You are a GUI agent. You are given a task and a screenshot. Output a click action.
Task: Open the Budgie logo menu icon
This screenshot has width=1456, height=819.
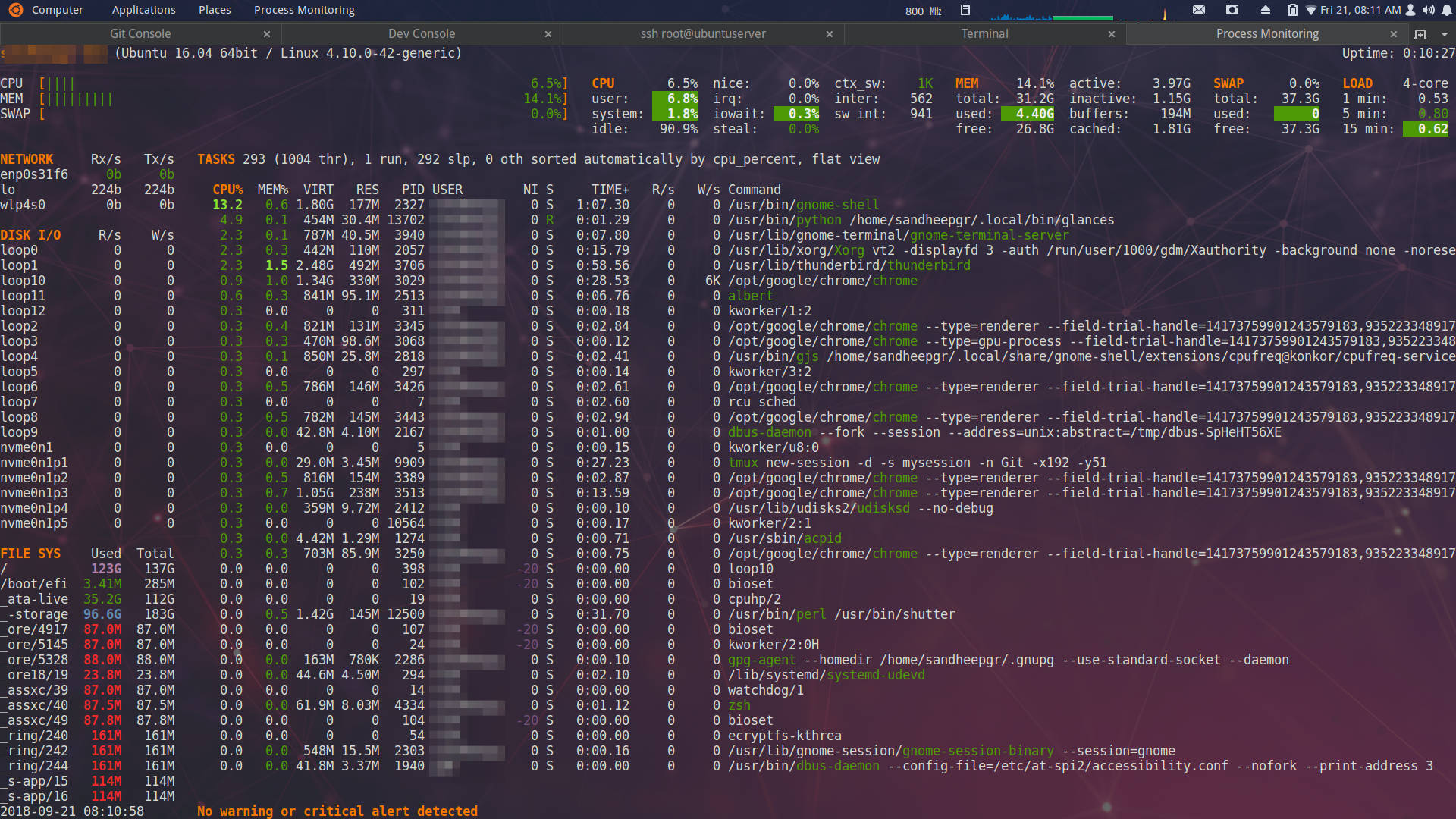(15, 10)
